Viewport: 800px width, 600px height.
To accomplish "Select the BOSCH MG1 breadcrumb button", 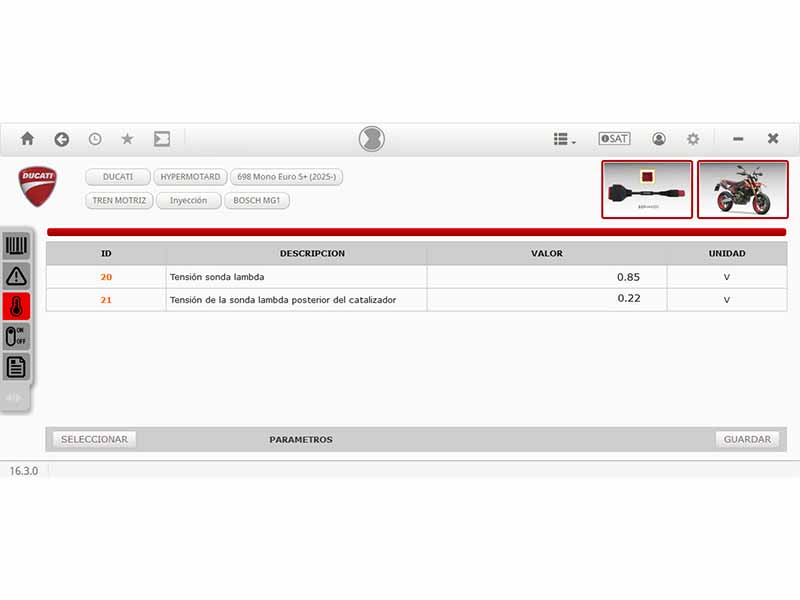I will [x=257, y=201].
